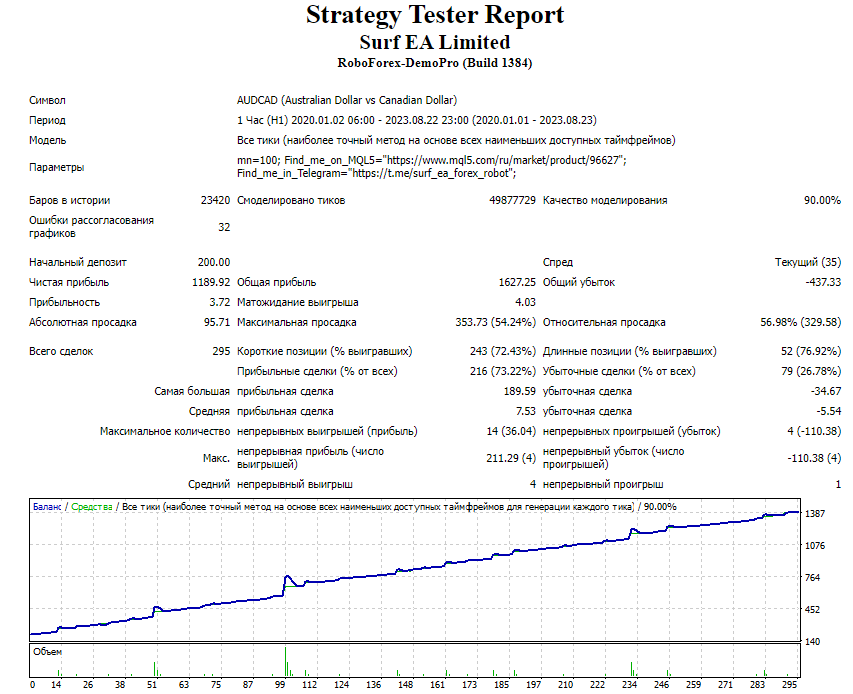
Task: Select x-axis tick label 99
Action: coord(280,685)
